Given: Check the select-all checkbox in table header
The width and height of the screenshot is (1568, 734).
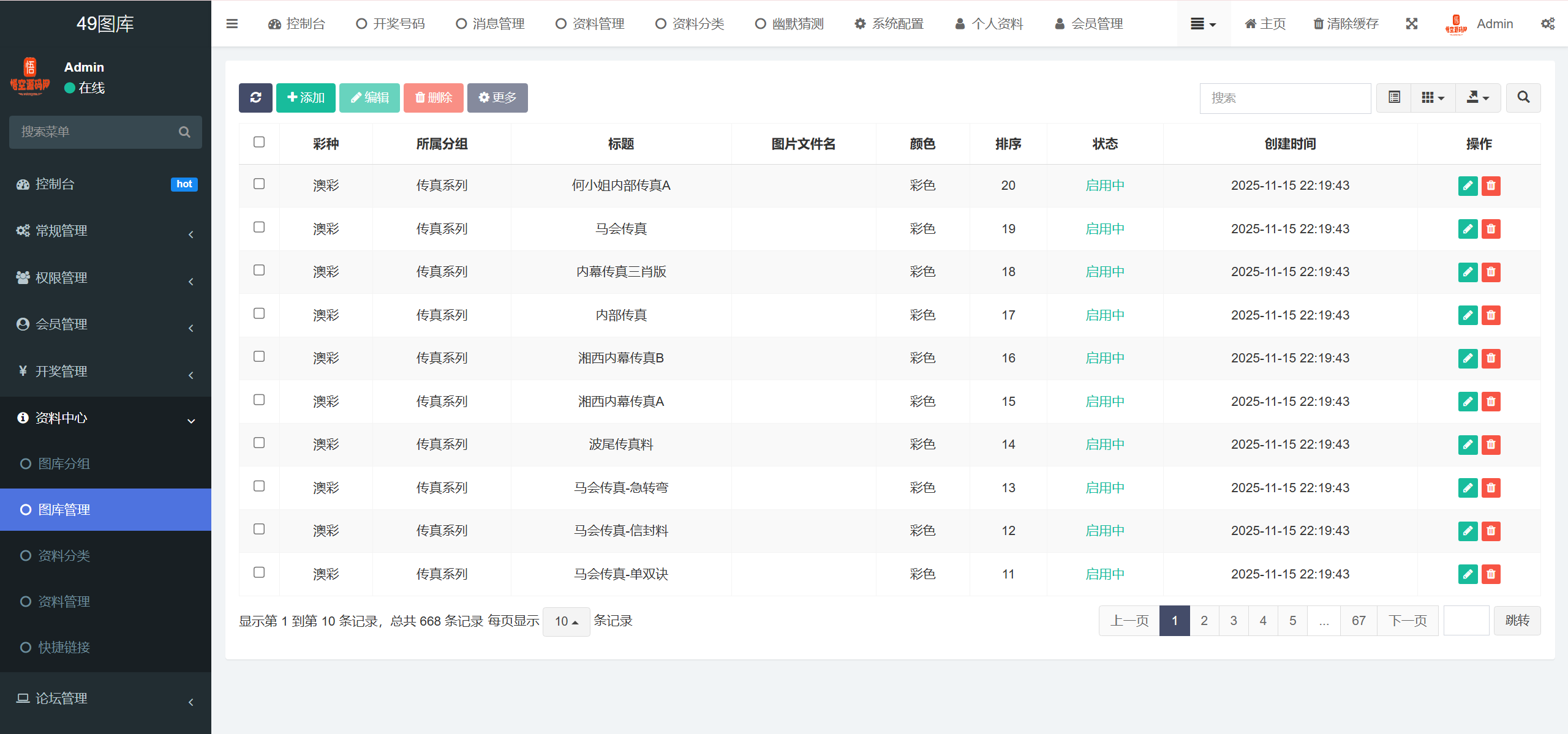Looking at the screenshot, I should 259,142.
